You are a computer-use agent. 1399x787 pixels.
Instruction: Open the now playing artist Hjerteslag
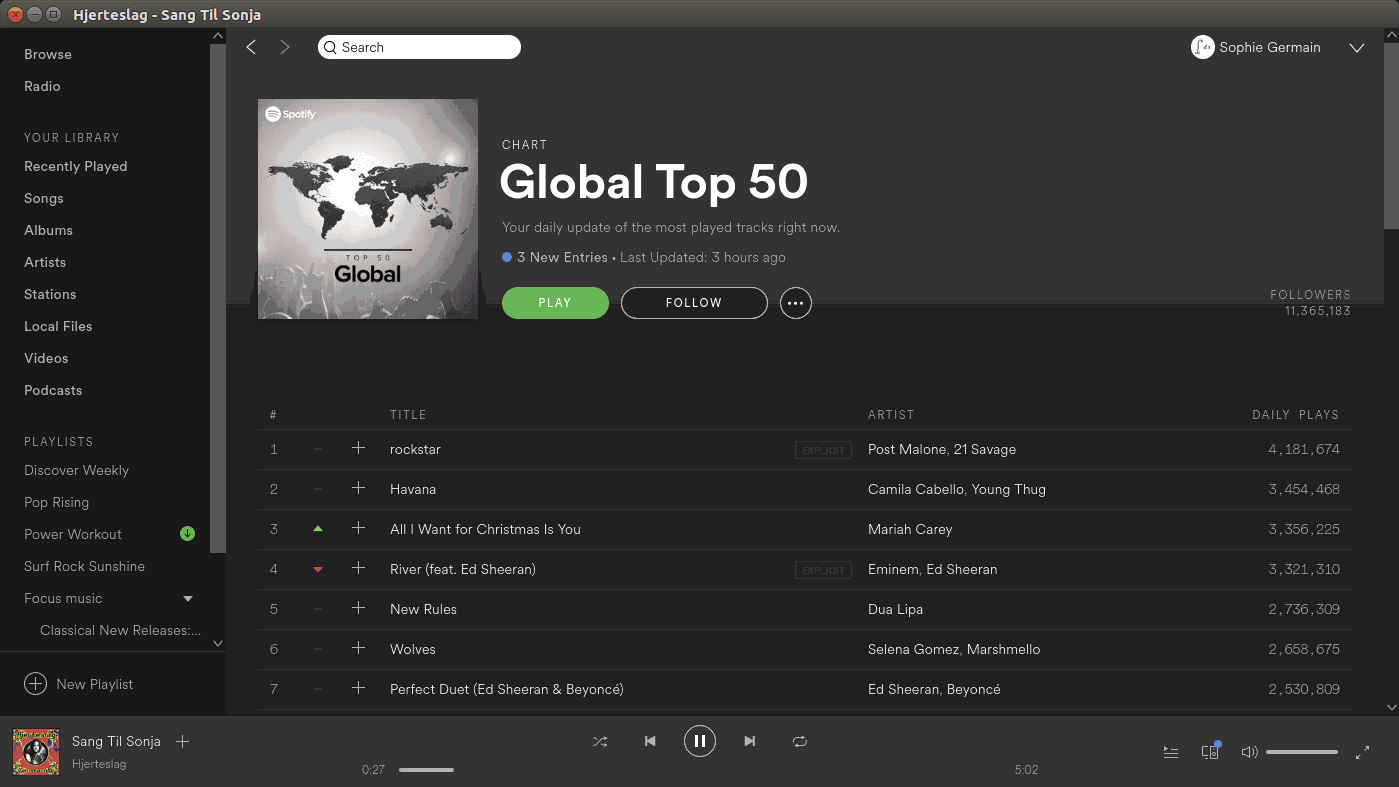(x=99, y=764)
